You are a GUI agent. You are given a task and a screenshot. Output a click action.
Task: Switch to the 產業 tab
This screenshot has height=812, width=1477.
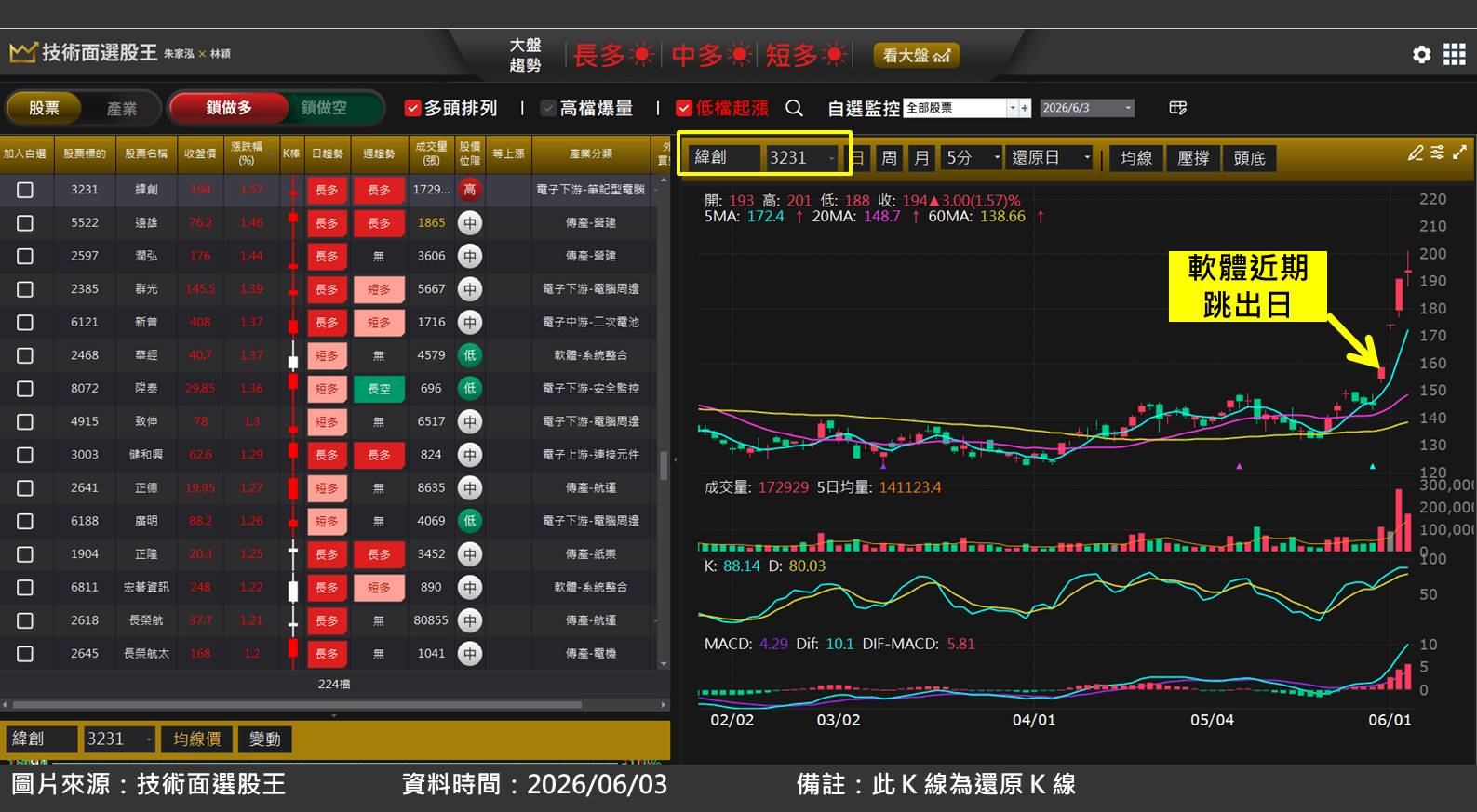pos(122,108)
